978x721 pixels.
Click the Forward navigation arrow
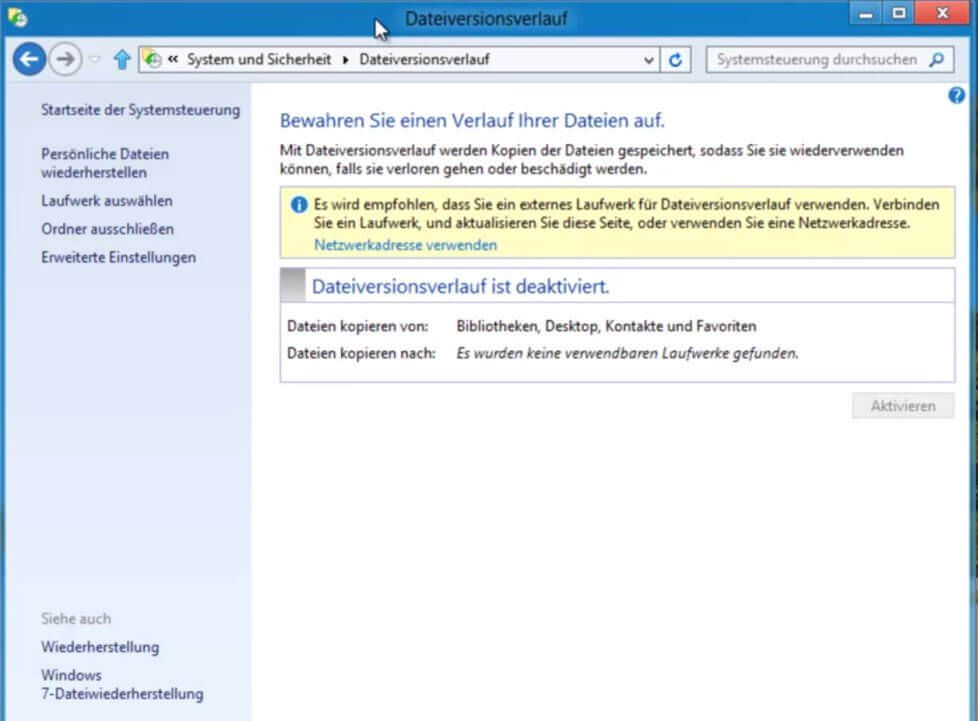pyautogui.click(x=64, y=59)
